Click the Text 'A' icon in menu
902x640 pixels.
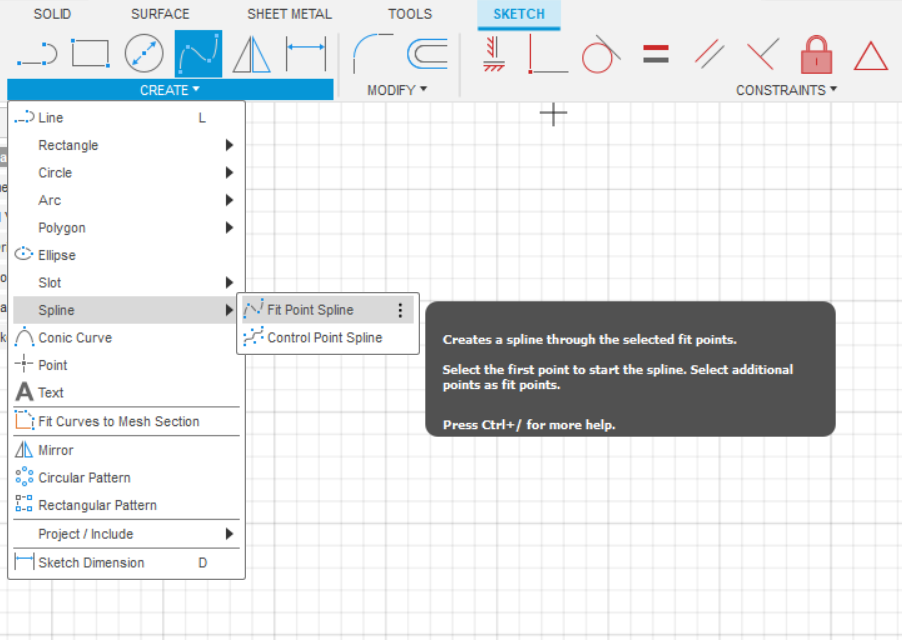click(x=24, y=392)
